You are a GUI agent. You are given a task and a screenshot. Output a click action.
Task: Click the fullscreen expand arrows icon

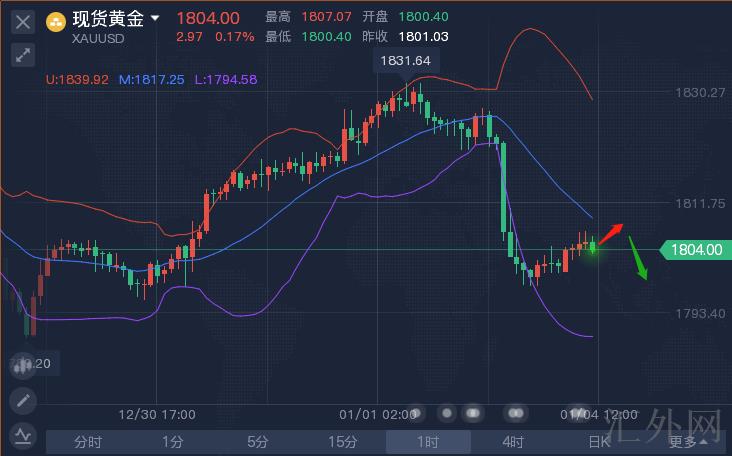coord(23,55)
